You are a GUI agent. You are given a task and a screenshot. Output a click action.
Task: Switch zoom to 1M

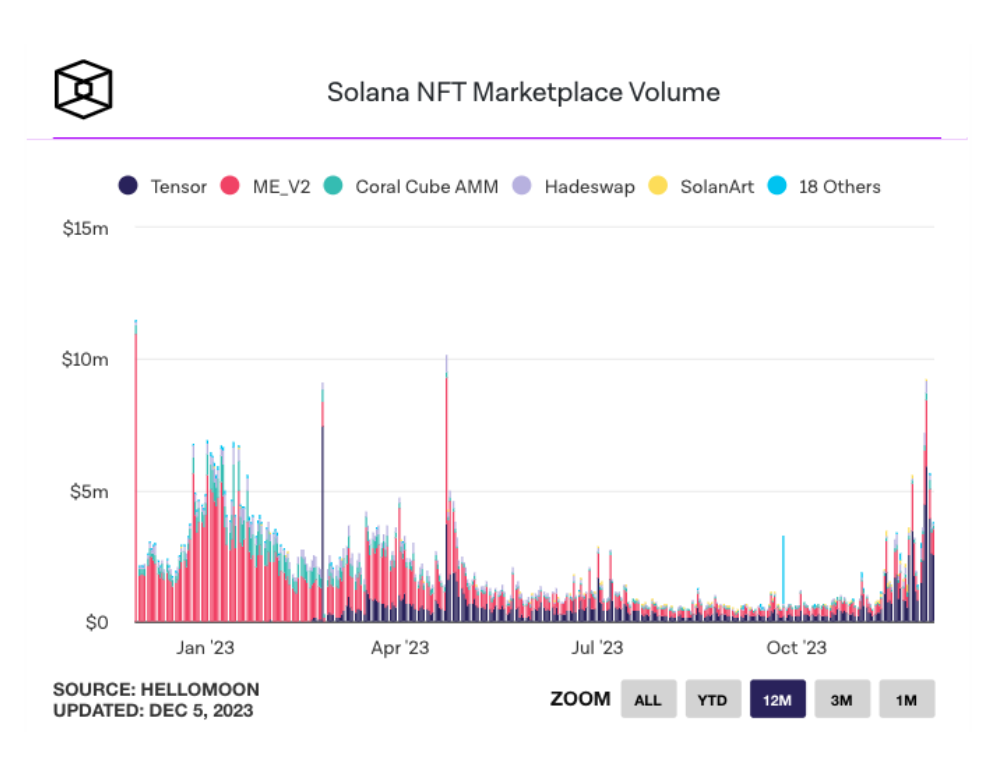(x=907, y=699)
